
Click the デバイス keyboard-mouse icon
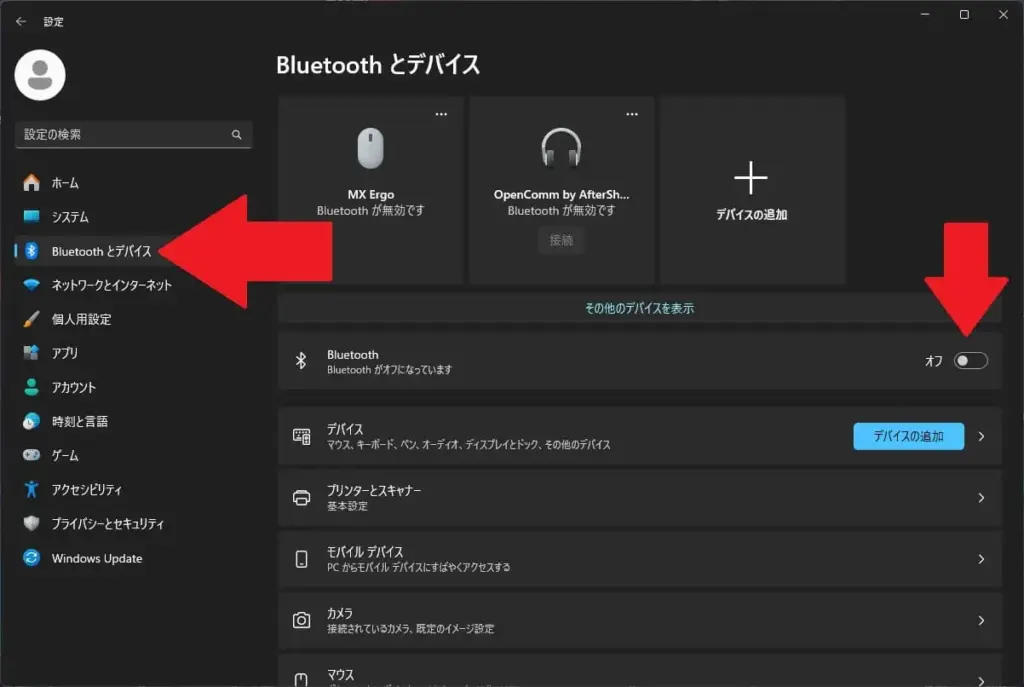301,436
